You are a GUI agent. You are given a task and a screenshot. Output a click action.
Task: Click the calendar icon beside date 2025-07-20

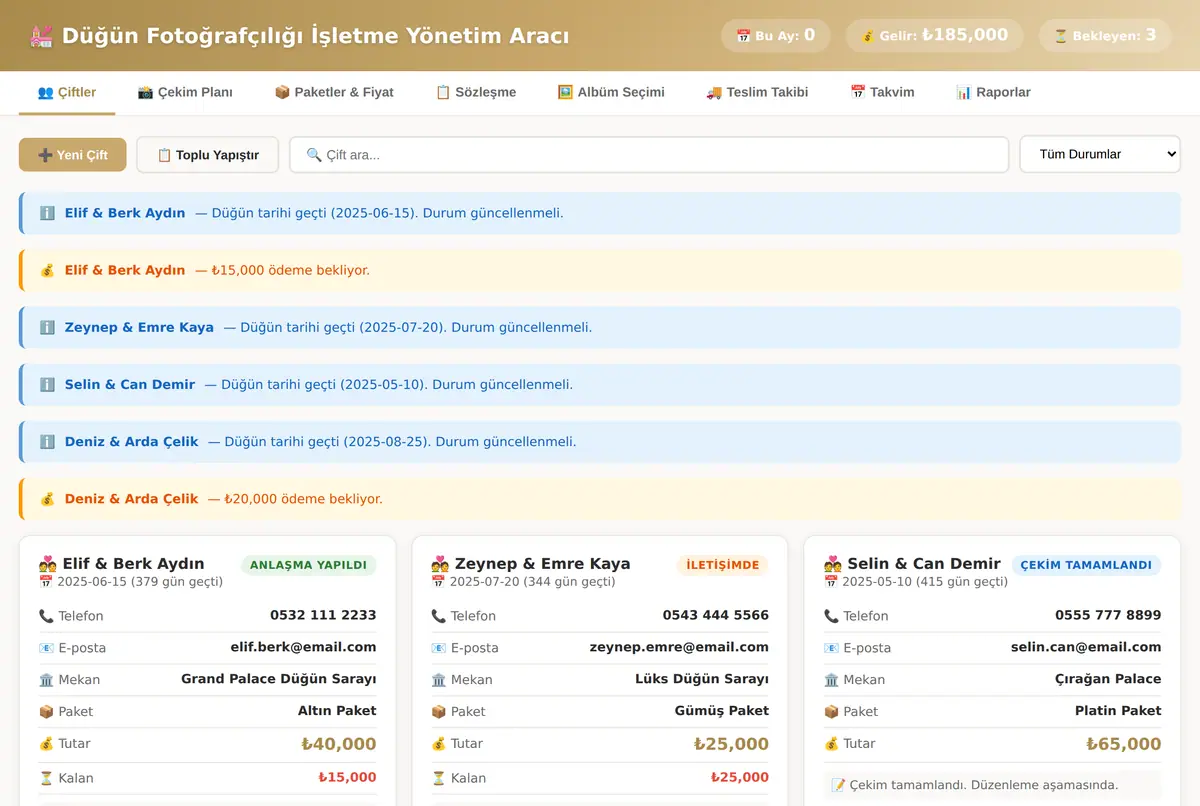pyautogui.click(x=437, y=582)
